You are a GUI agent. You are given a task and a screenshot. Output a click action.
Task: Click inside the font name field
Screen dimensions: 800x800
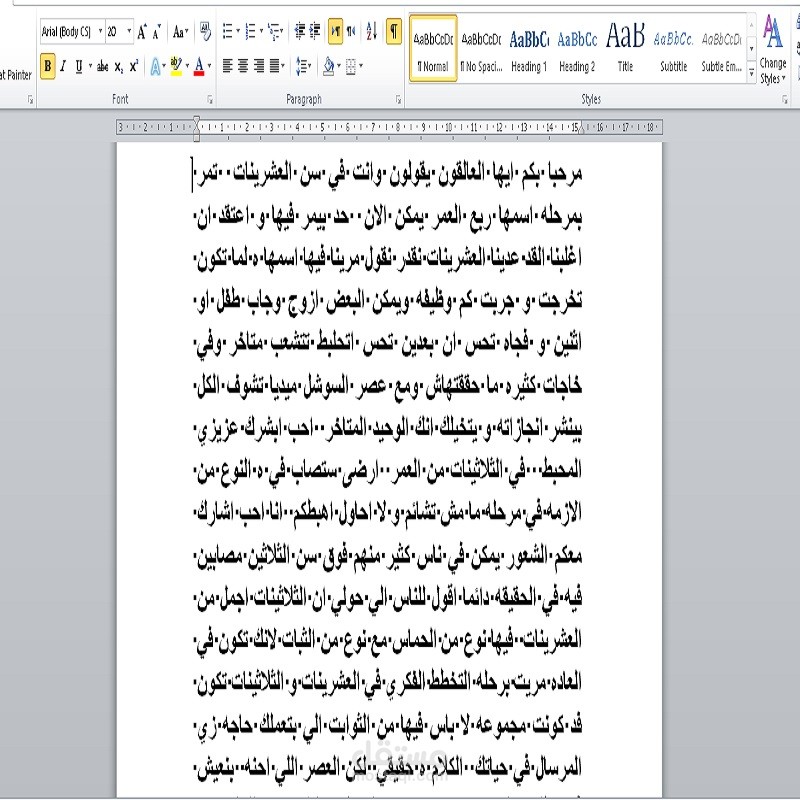click(x=68, y=32)
